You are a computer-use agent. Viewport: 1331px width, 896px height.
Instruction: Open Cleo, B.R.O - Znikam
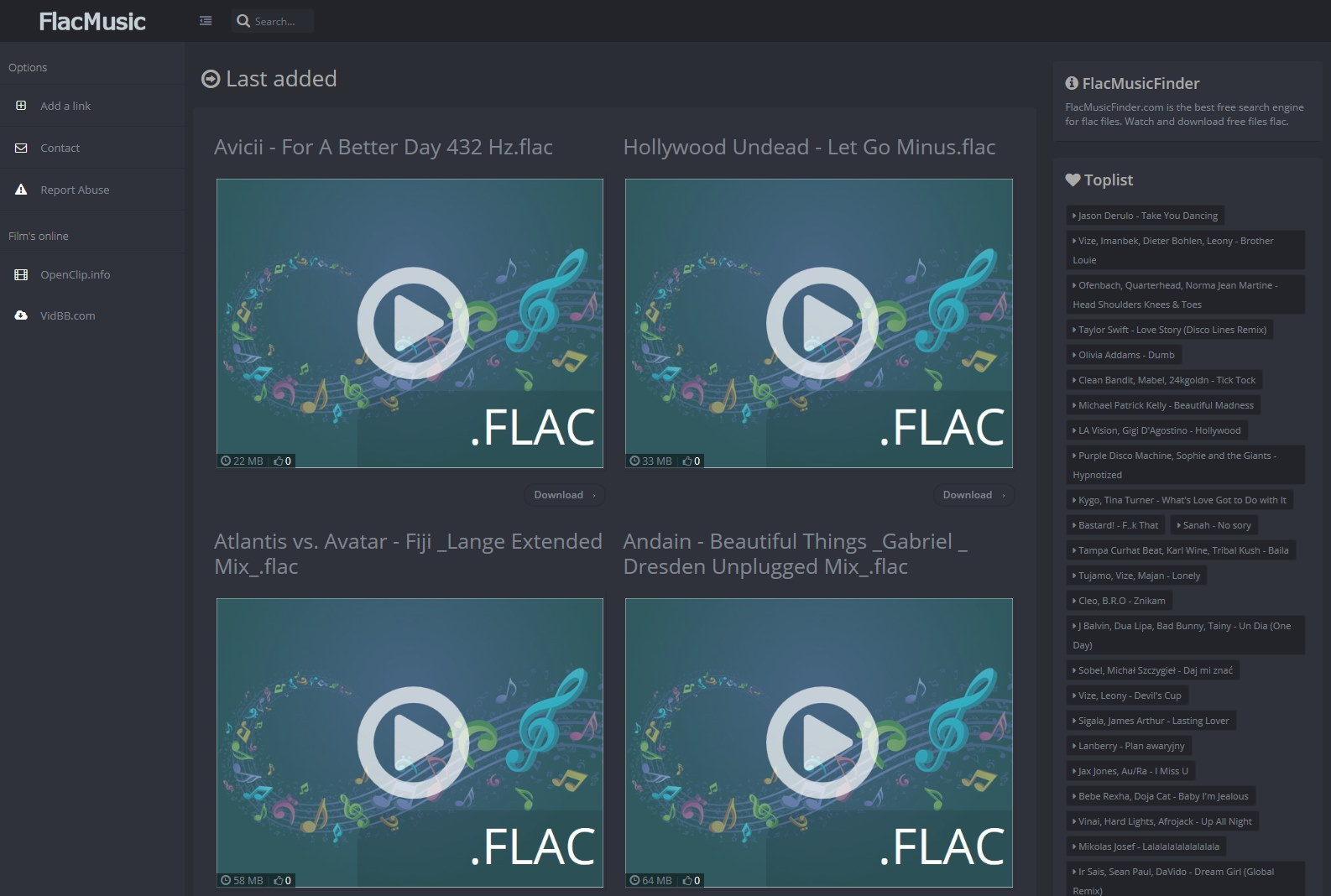click(1119, 601)
